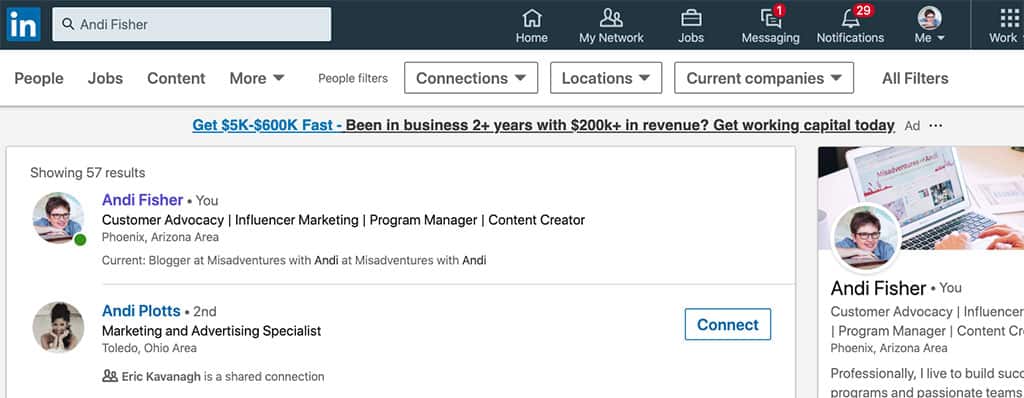This screenshot has width=1024, height=398.
Task: Click the Andi Fisher search field
Action: [191, 24]
